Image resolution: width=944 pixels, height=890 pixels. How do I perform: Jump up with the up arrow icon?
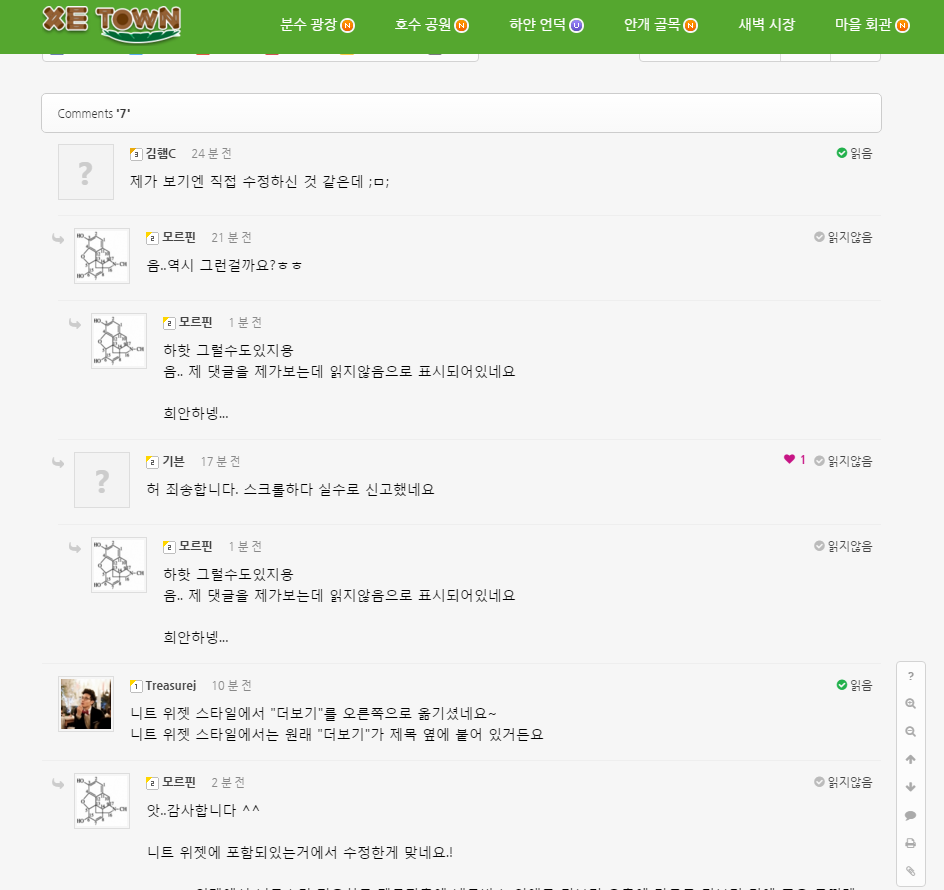tap(910, 760)
